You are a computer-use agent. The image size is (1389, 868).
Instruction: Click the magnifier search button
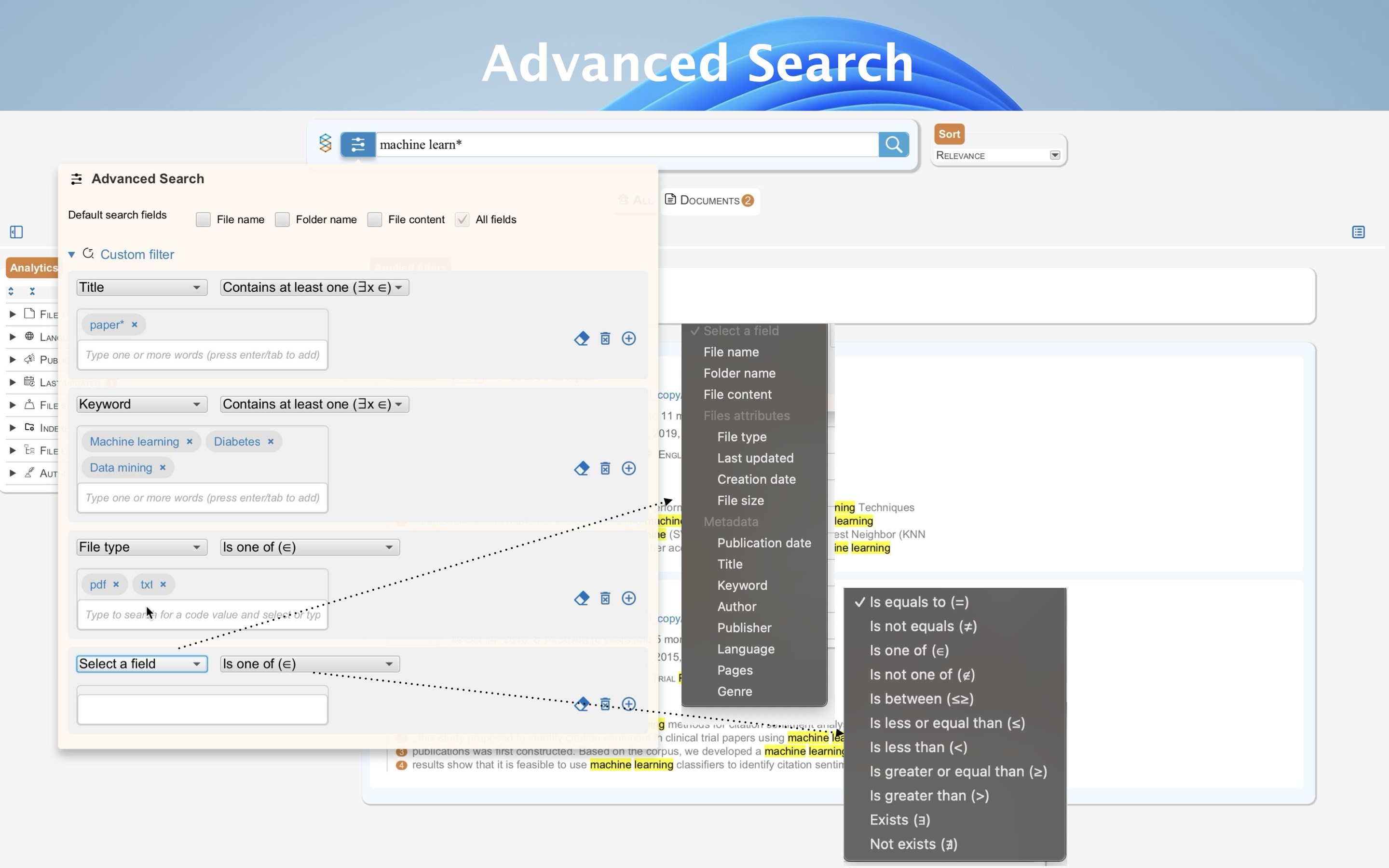coord(894,145)
